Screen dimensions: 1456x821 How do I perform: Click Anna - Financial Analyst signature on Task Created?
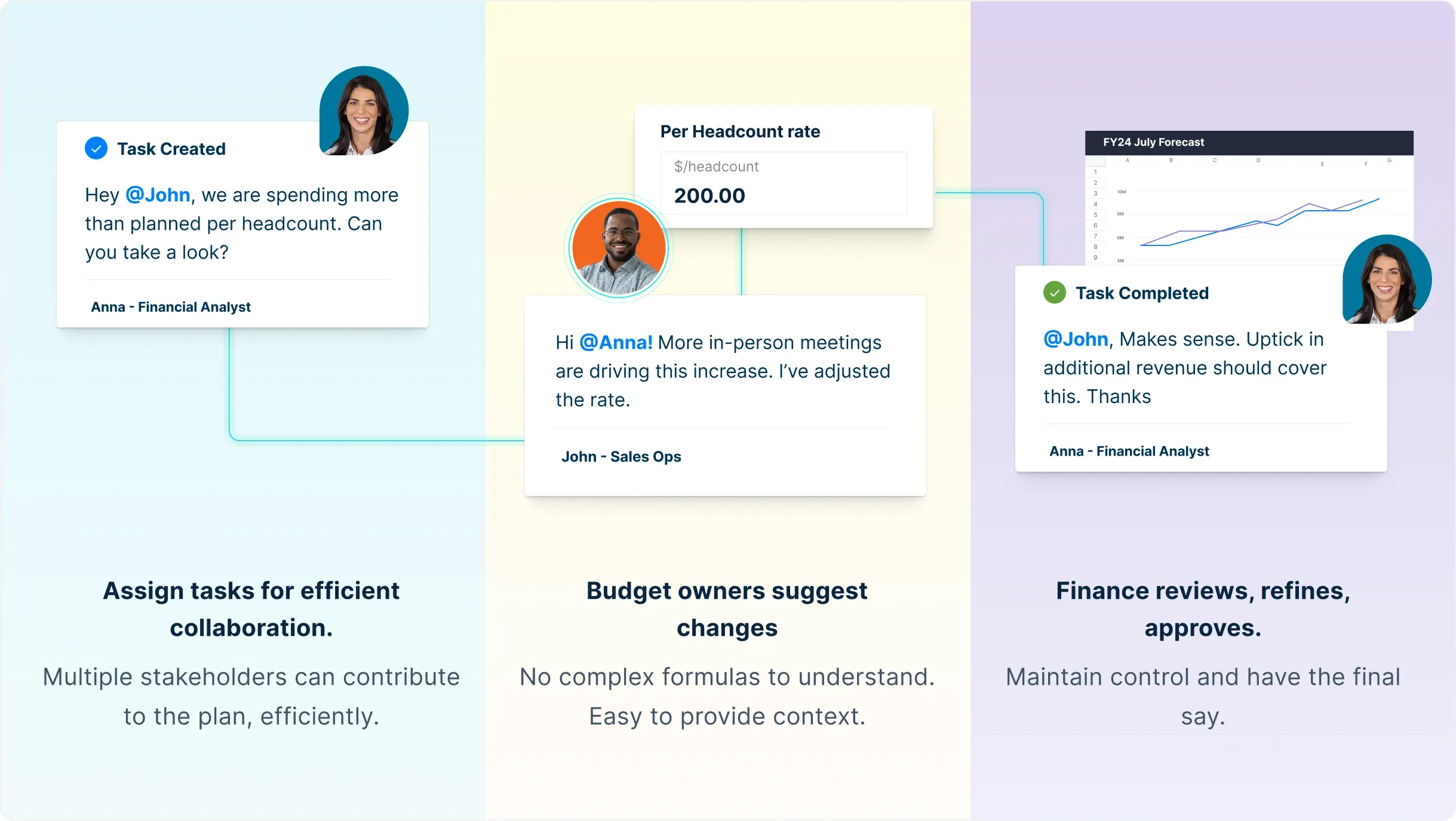pos(171,307)
